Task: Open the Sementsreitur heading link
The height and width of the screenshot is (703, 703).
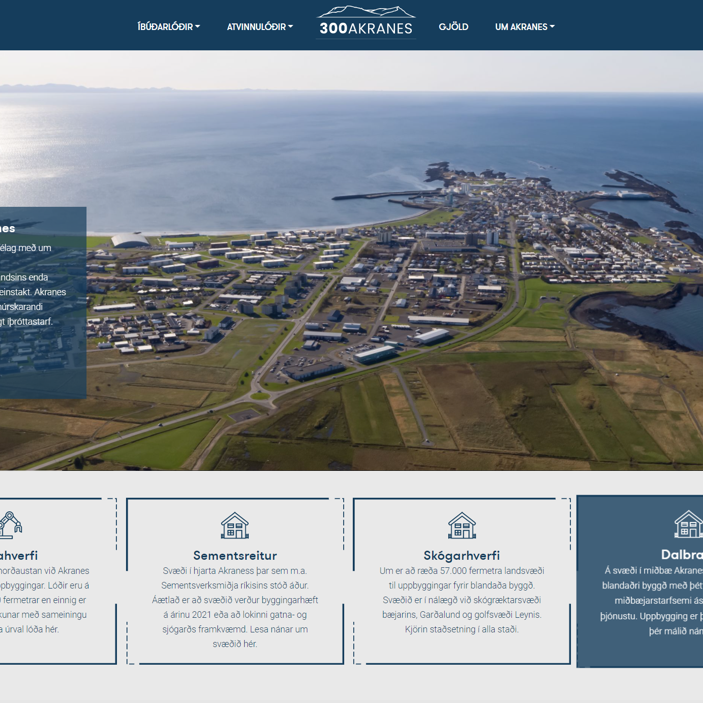Action: coord(235,555)
